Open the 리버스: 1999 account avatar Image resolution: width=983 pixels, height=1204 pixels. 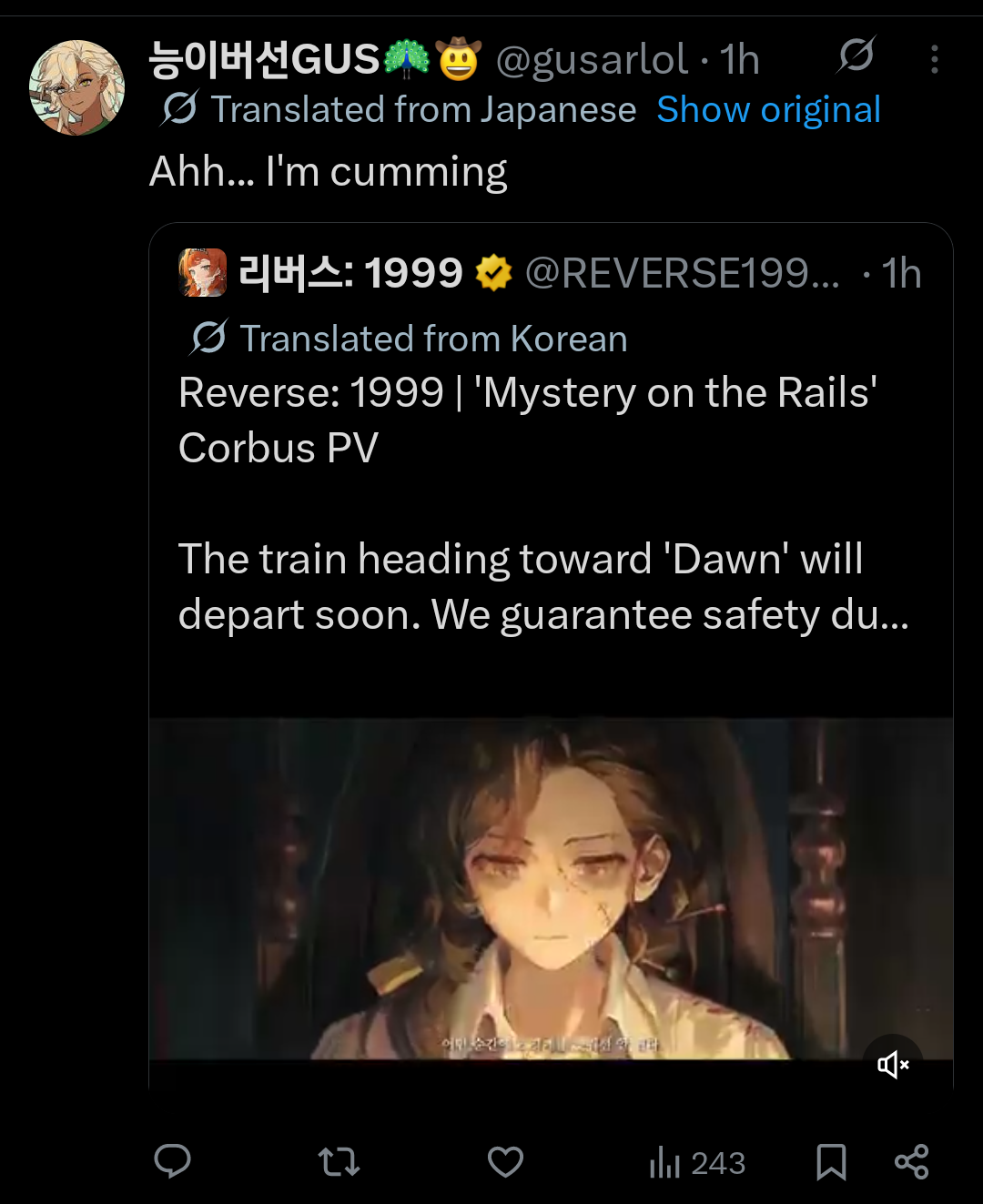(202, 272)
